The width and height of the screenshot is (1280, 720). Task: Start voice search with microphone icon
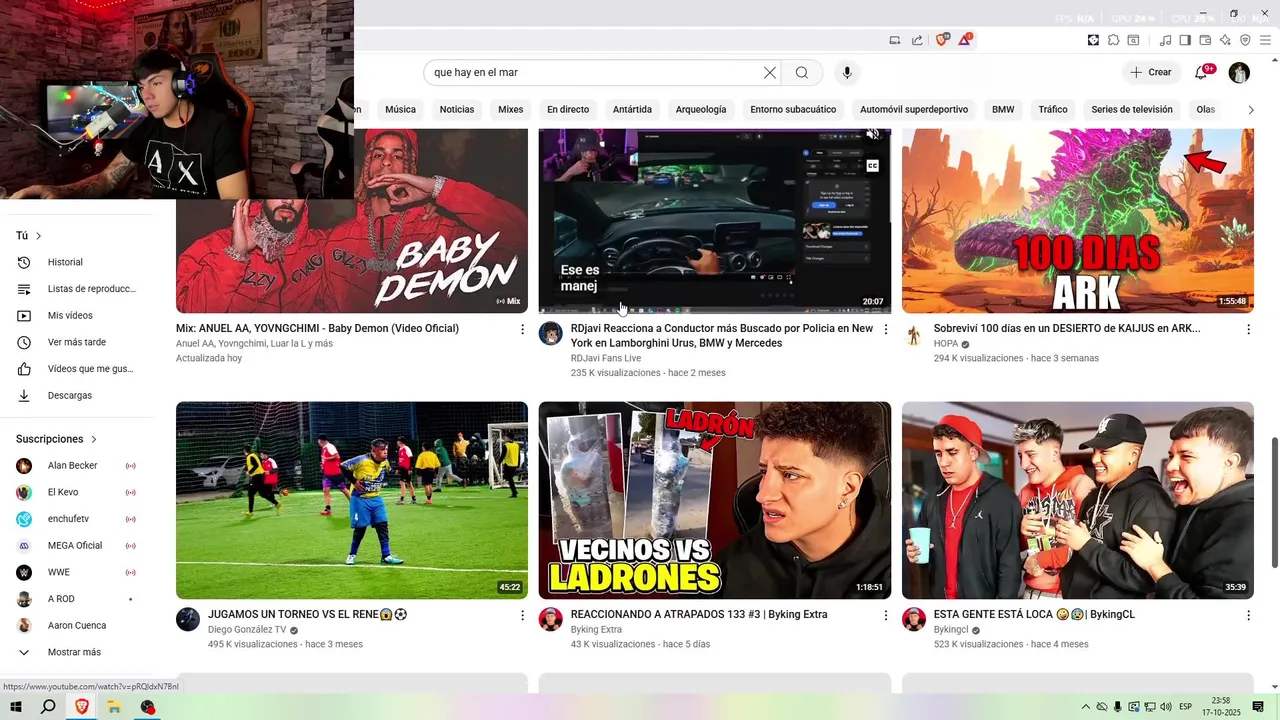tap(847, 72)
